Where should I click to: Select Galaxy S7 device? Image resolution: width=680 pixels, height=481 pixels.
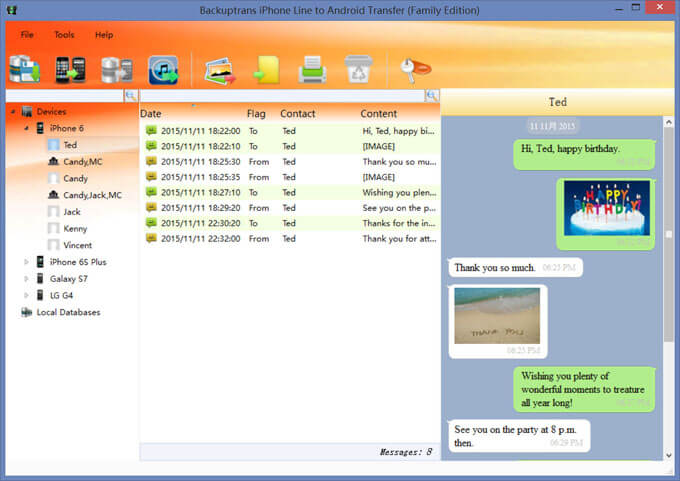point(69,278)
